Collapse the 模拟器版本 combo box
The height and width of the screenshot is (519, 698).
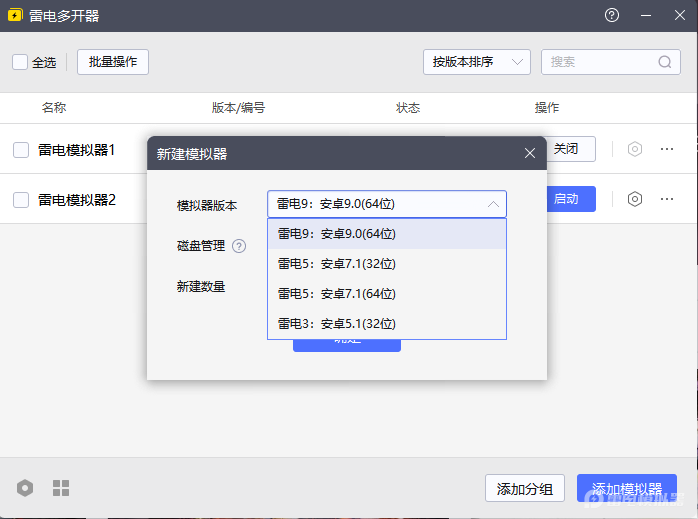(x=387, y=204)
